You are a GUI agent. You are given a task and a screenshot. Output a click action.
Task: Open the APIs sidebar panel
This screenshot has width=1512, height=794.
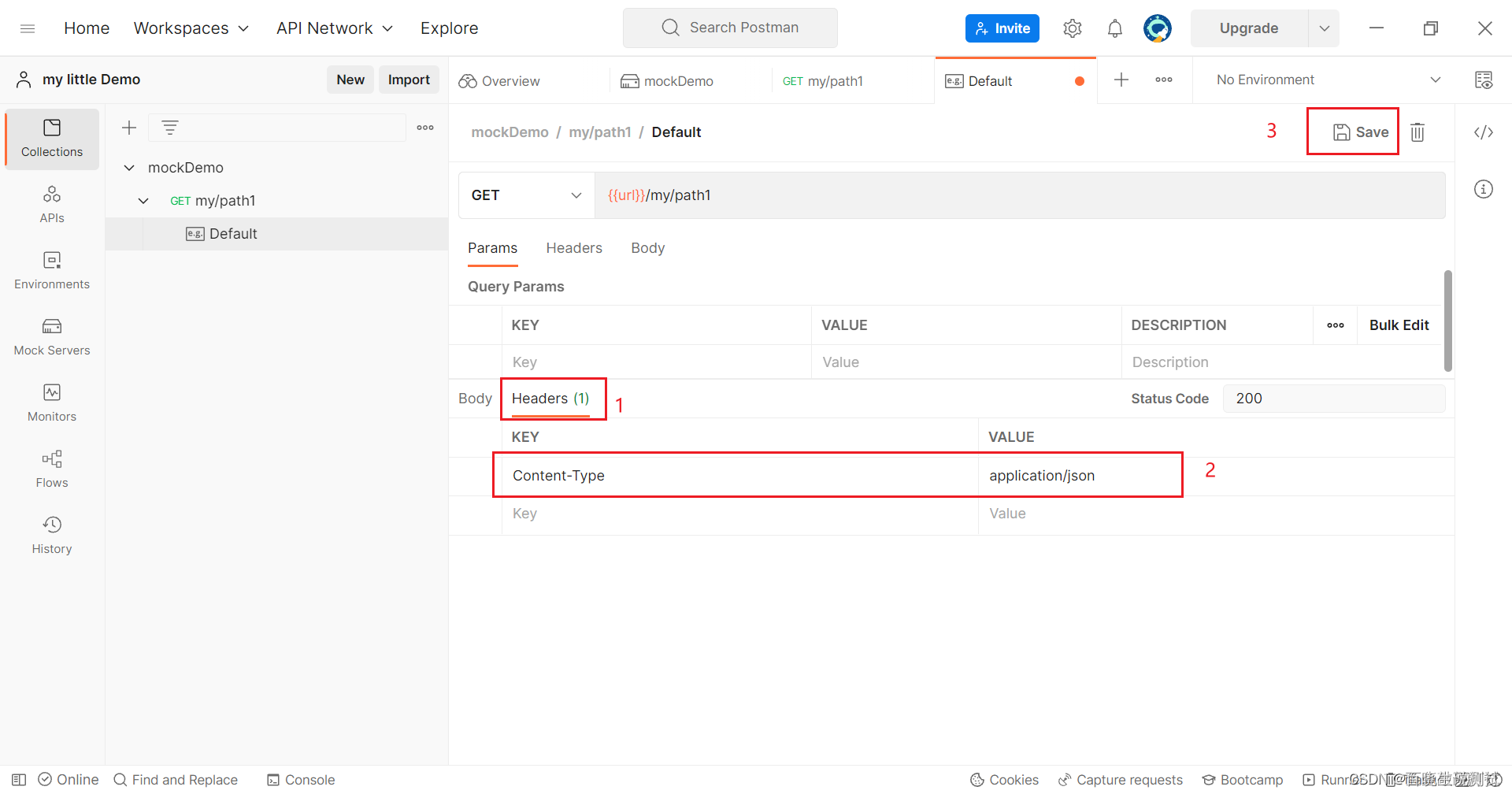coord(51,205)
